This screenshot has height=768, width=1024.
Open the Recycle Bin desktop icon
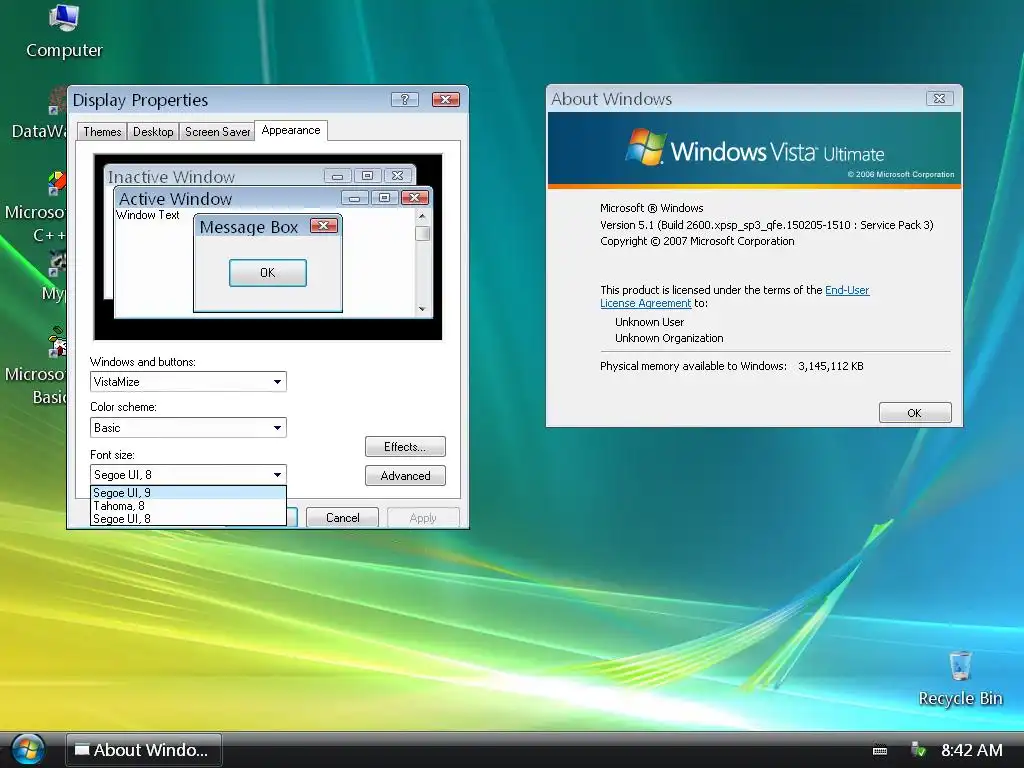(960, 679)
